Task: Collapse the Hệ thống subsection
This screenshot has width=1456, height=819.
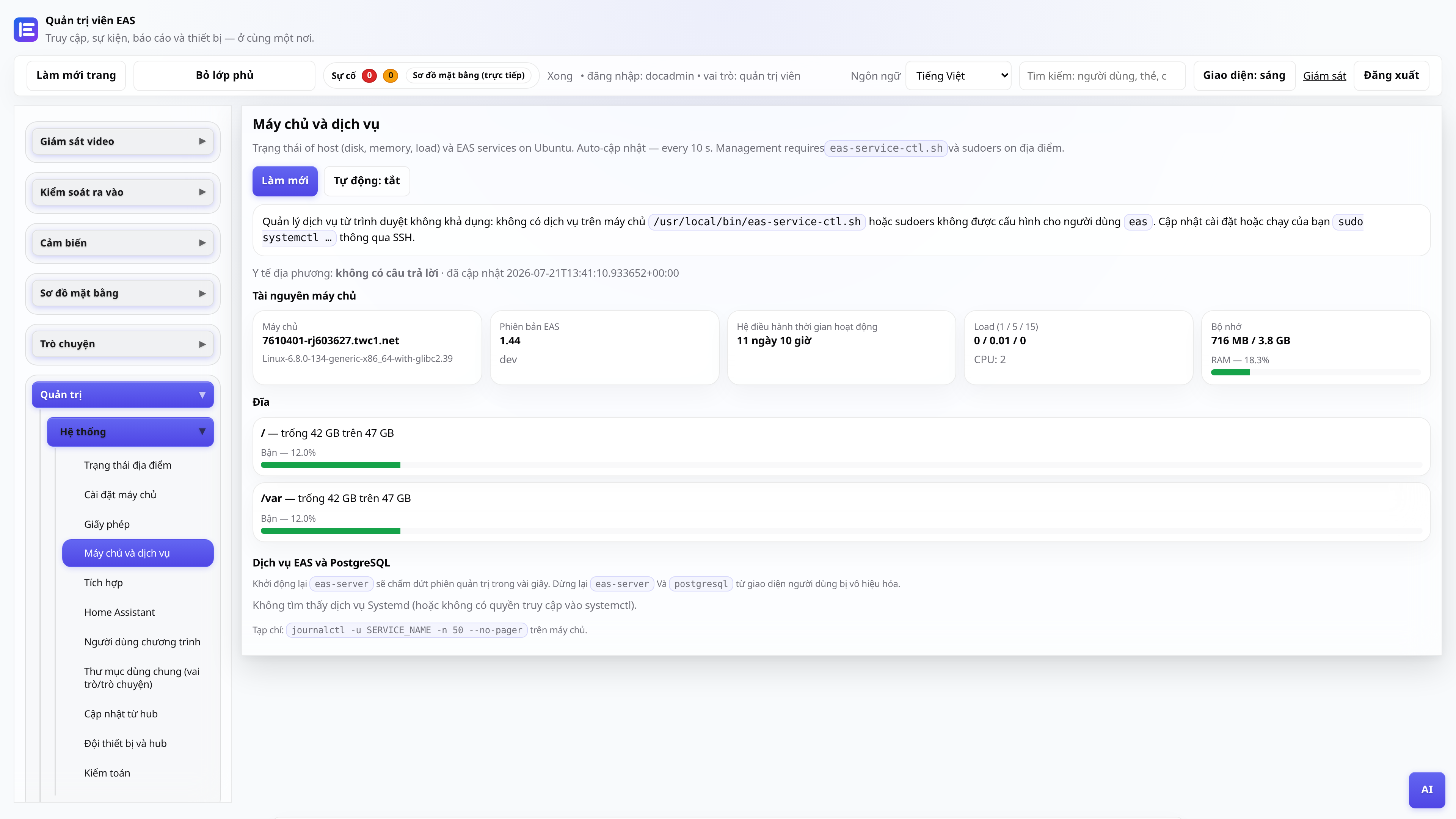Action: pyautogui.click(x=130, y=432)
